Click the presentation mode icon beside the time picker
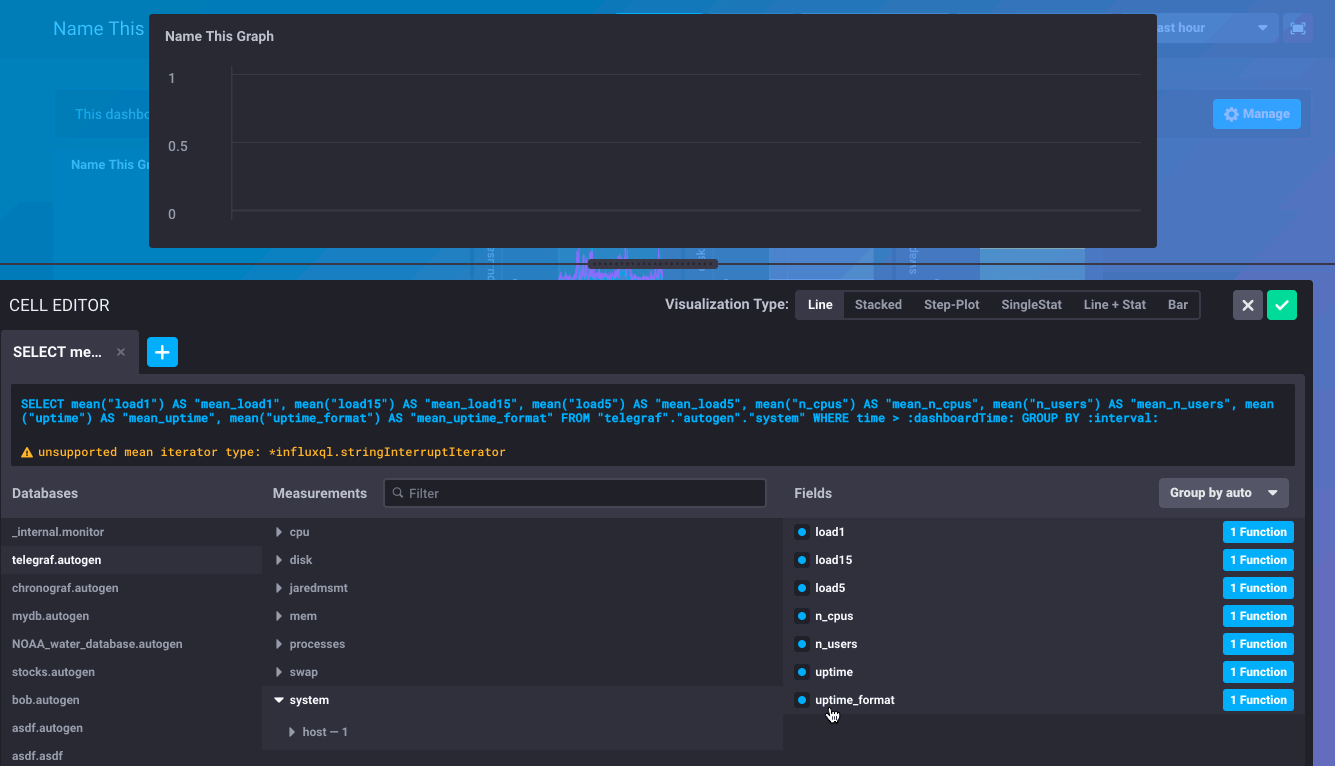The image size is (1335, 766). click(1297, 28)
